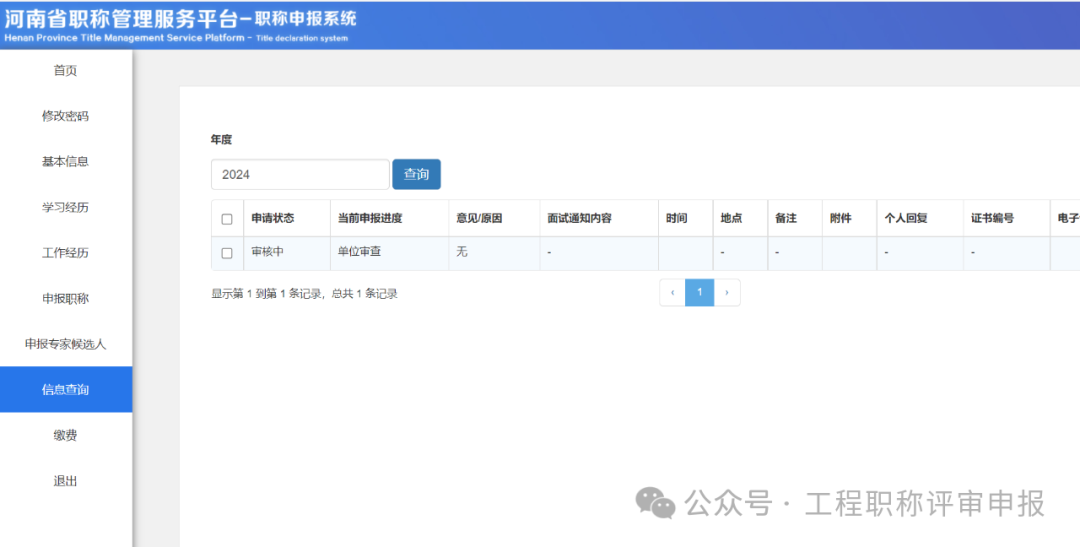Click the record count text 显示第 1 到第 1 条记录
This screenshot has height=547, width=1080.
[x=267, y=293]
